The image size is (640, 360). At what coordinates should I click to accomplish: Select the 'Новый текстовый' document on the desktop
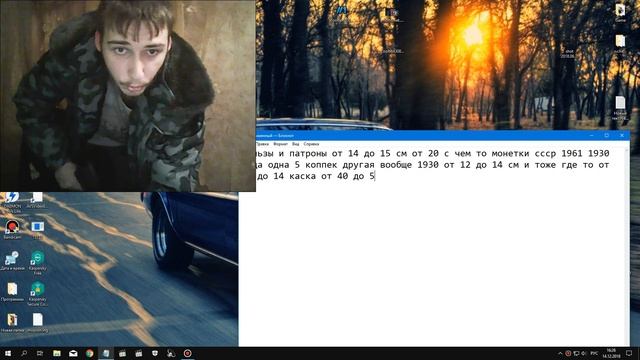tap(620, 108)
